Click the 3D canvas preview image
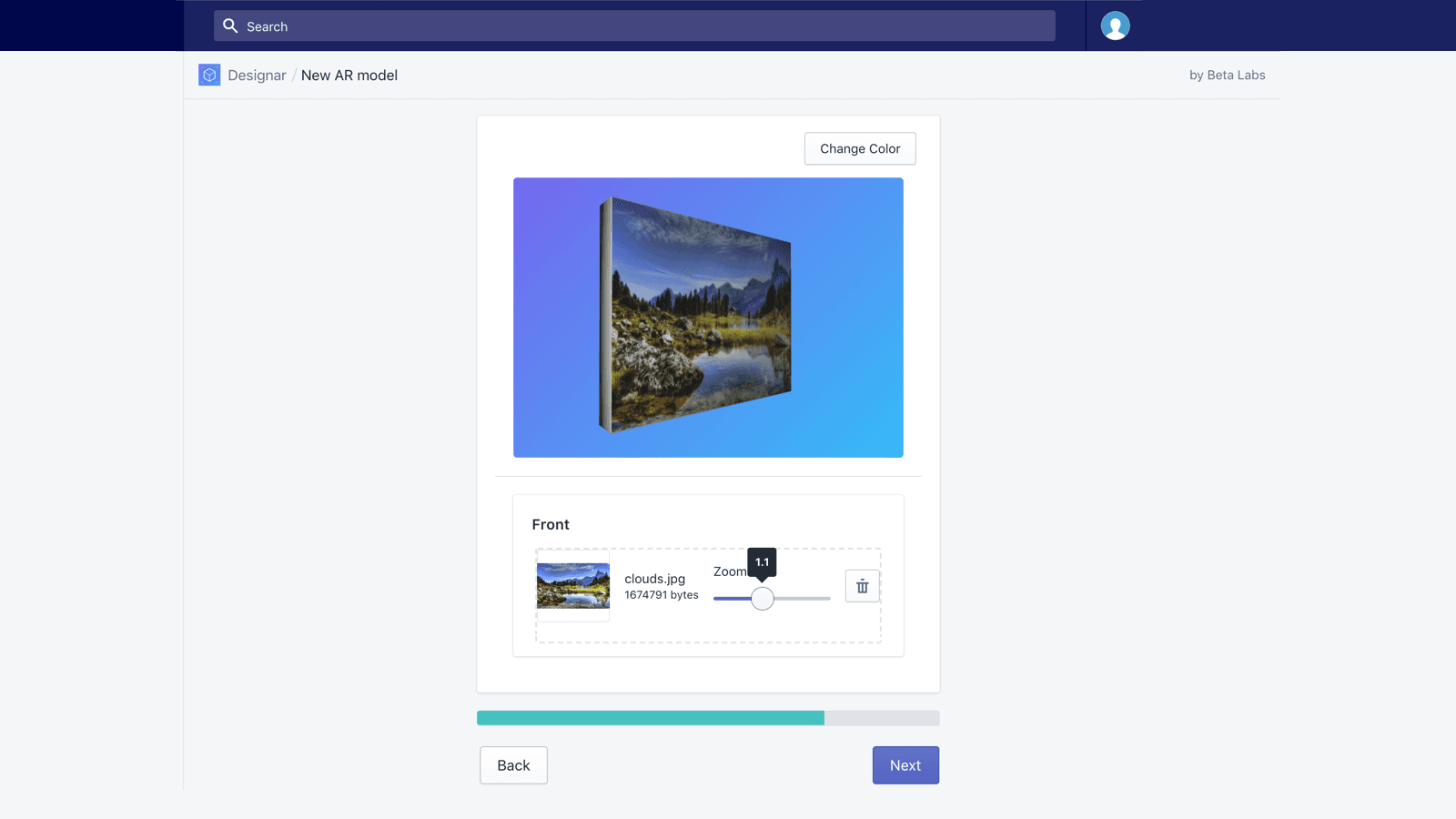Viewport: 1456px width, 819px height. coord(708,318)
